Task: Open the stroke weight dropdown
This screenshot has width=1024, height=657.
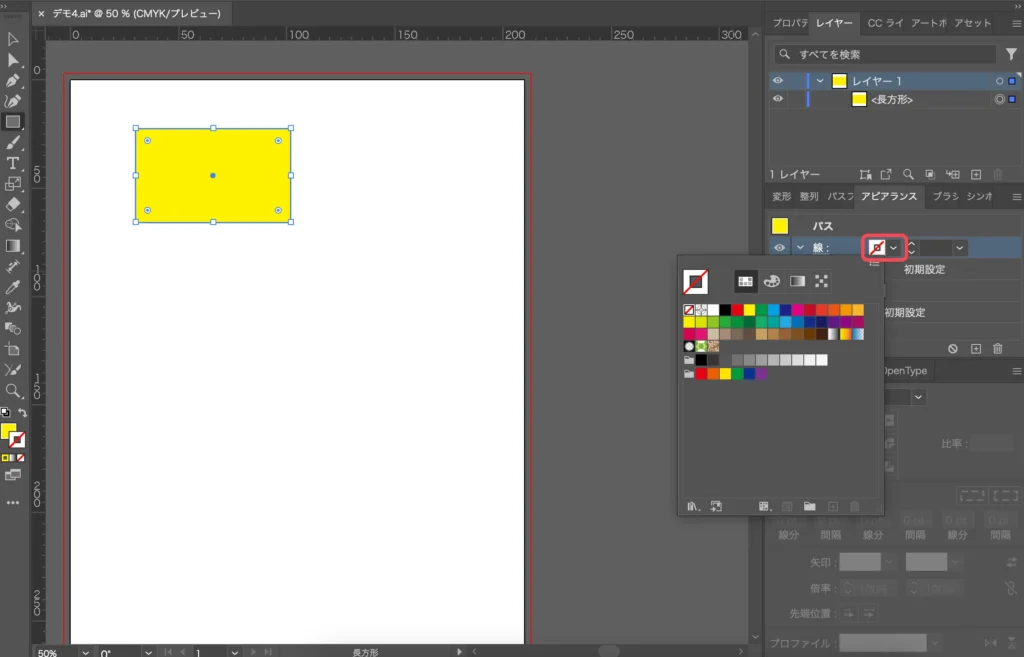Action: [960, 248]
